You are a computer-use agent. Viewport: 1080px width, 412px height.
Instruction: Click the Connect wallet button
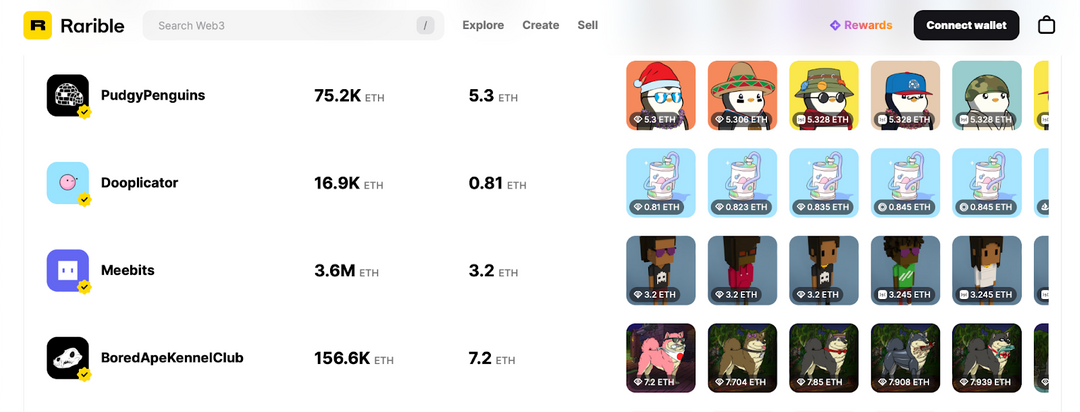(x=966, y=25)
